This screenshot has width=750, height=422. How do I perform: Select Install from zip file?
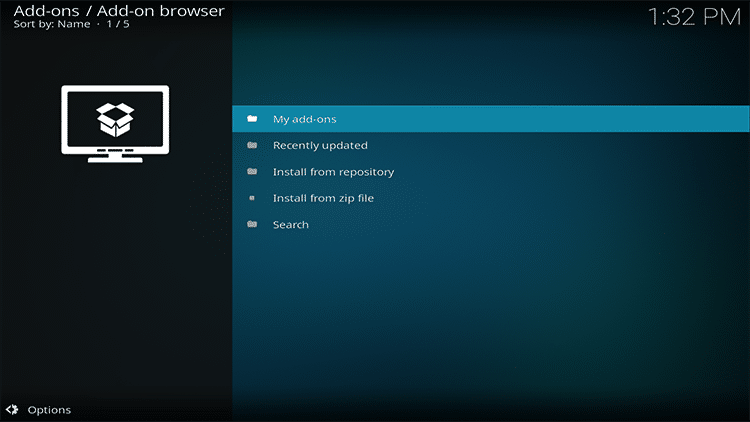tap(491, 198)
